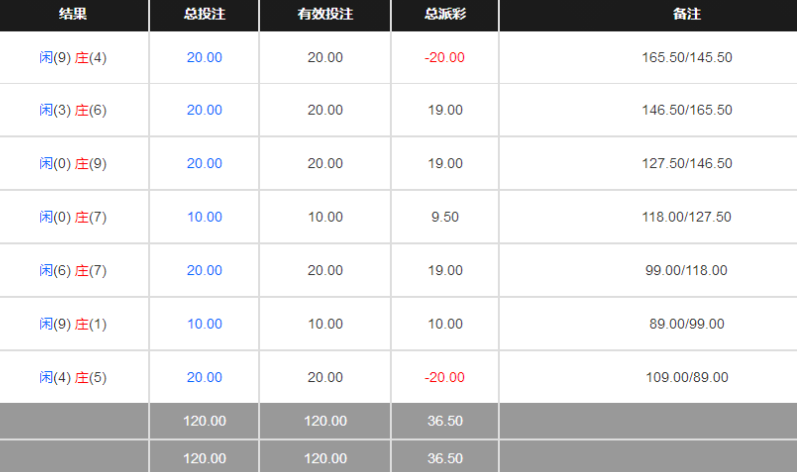Click the 165.50/145.50 remark cell
The width and height of the screenshot is (797, 472).
(687, 57)
